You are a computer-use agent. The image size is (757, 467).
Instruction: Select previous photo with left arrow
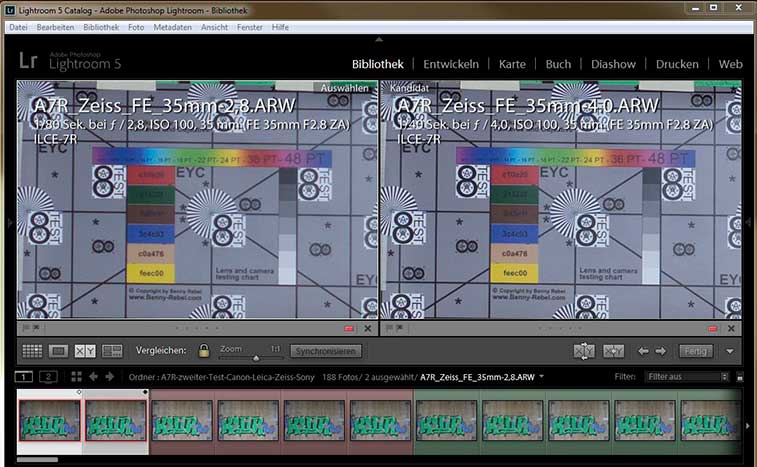click(x=644, y=351)
